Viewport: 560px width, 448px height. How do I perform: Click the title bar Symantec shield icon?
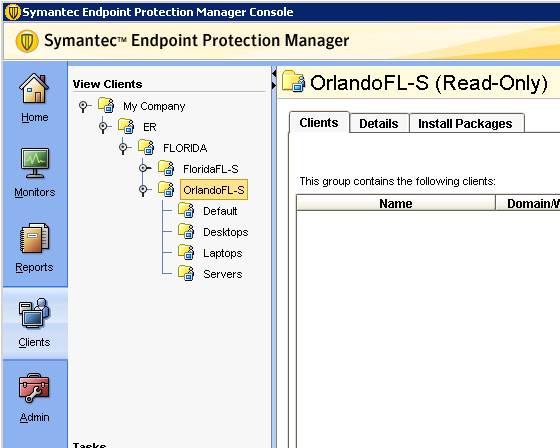click(x=13, y=12)
